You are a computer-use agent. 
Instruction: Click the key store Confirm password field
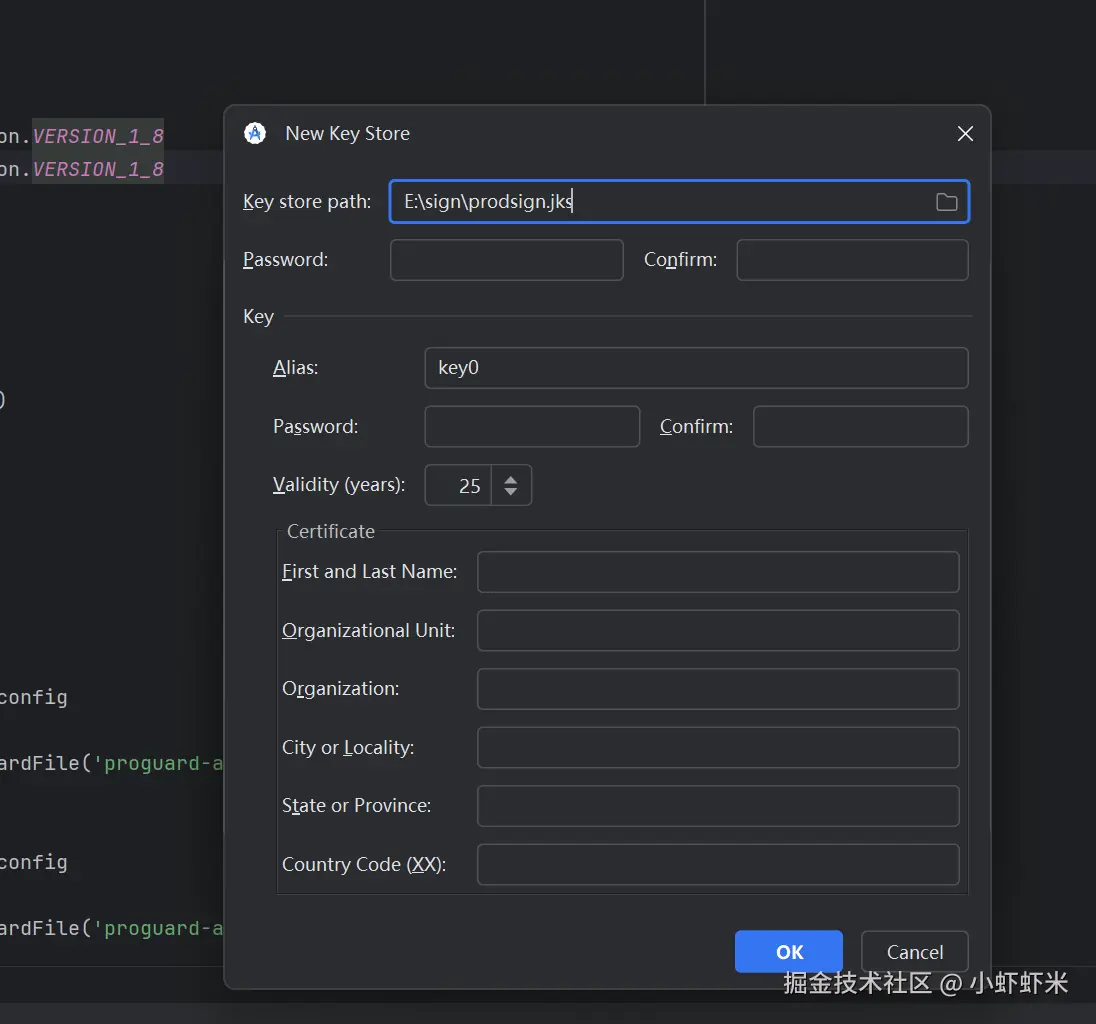pyautogui.click(x=852, y=260)
